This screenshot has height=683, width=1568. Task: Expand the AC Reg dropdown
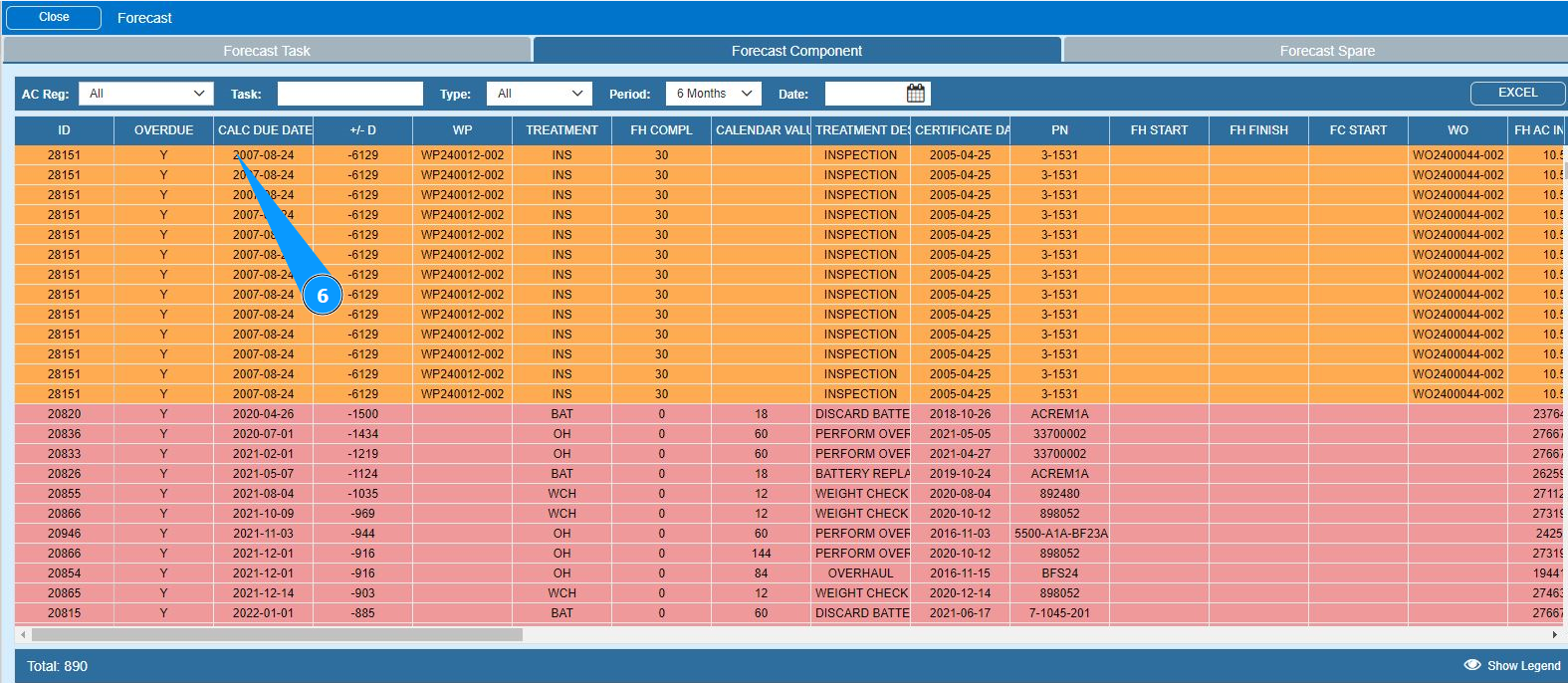146,94
